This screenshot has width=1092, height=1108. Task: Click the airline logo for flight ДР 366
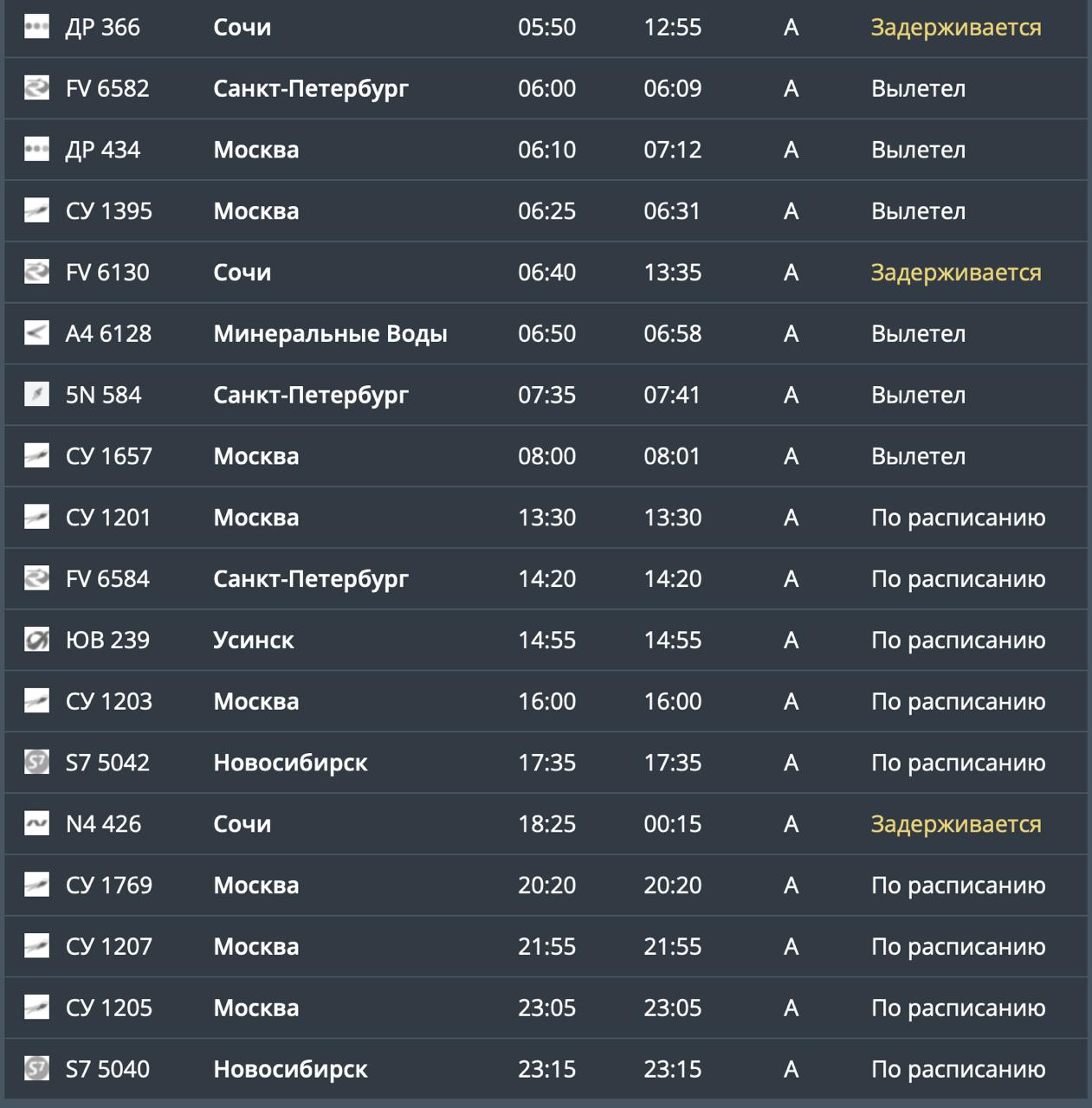(x=36, y=27)
